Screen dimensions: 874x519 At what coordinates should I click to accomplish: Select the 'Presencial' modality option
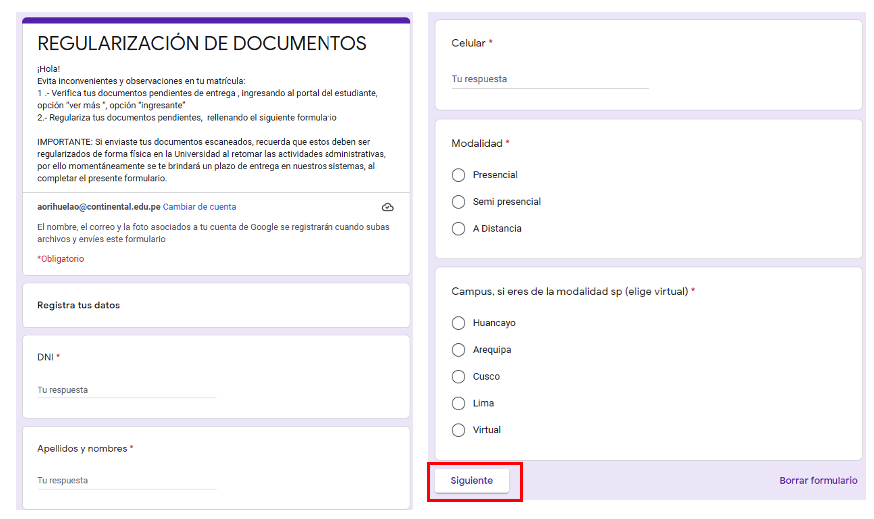tap(458, 175)
